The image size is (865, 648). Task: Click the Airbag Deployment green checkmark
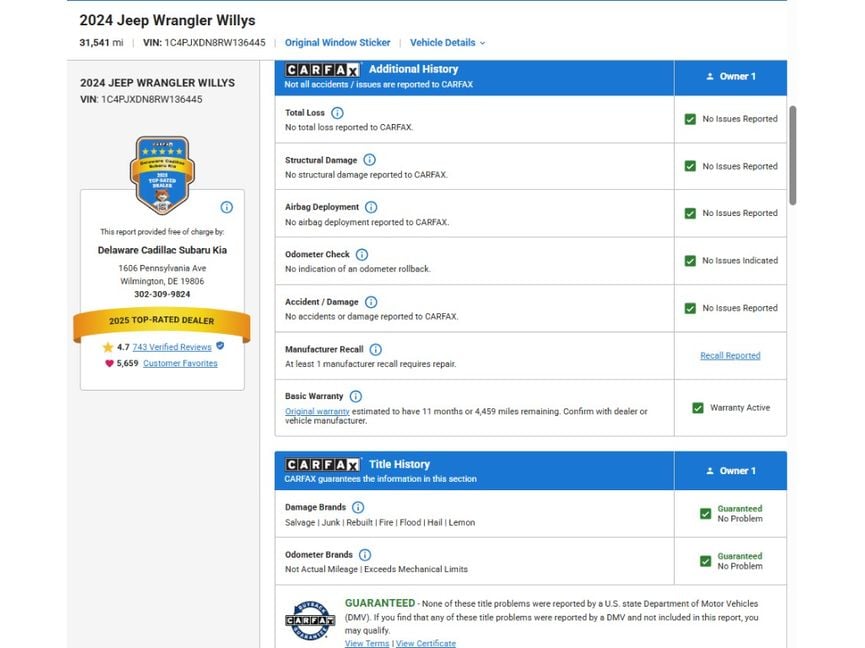[690, 213]
